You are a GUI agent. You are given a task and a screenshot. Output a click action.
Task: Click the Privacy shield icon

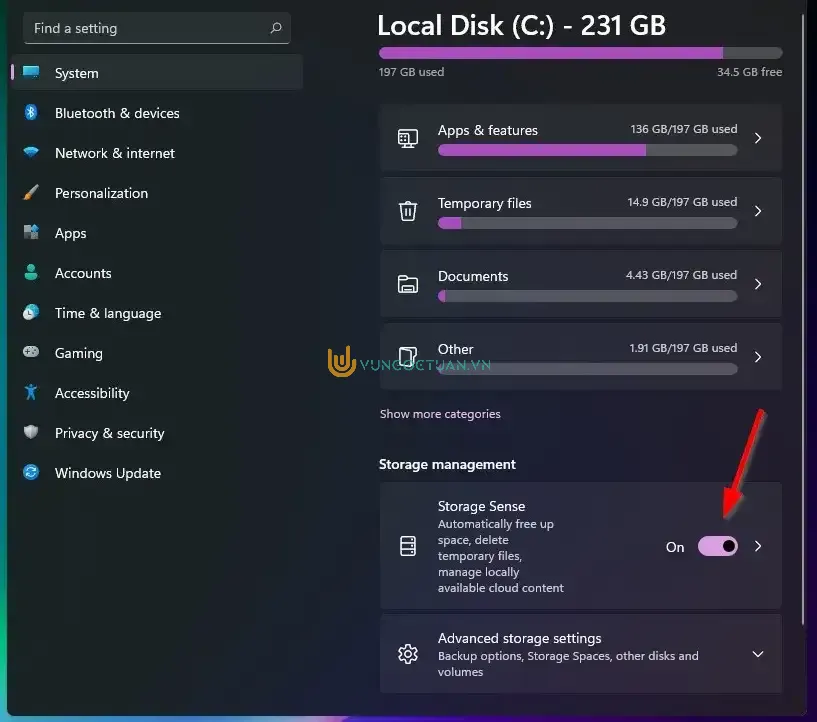click(x=31, y=432)
